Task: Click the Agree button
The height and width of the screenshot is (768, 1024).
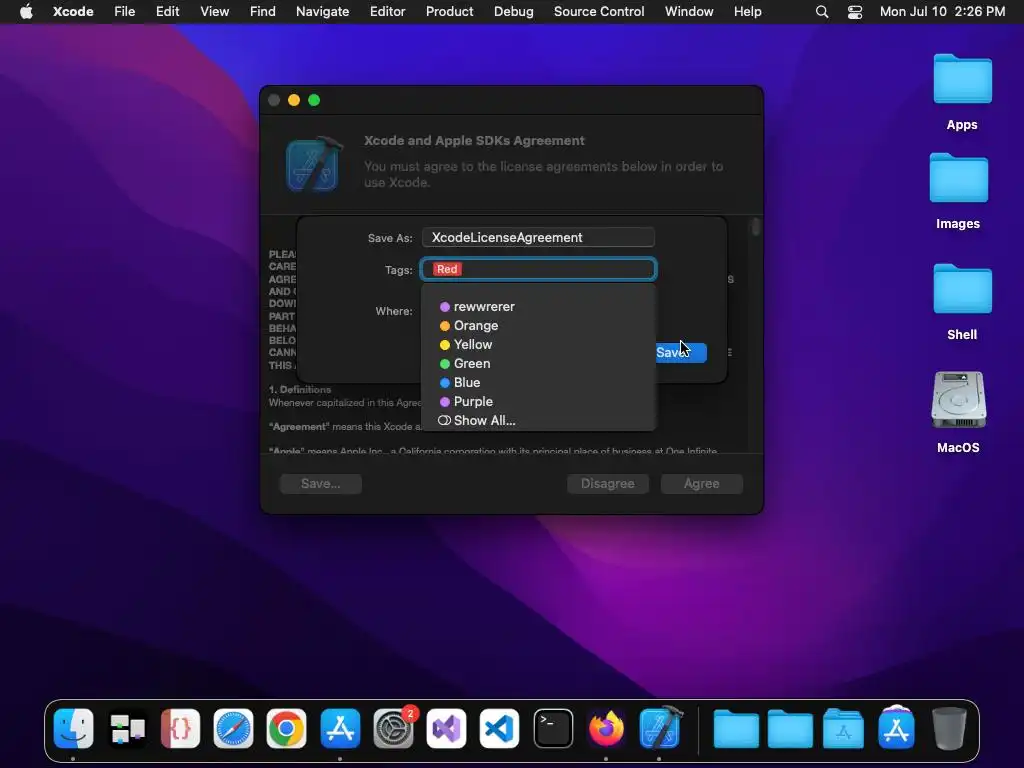Action: coord(701,483)
